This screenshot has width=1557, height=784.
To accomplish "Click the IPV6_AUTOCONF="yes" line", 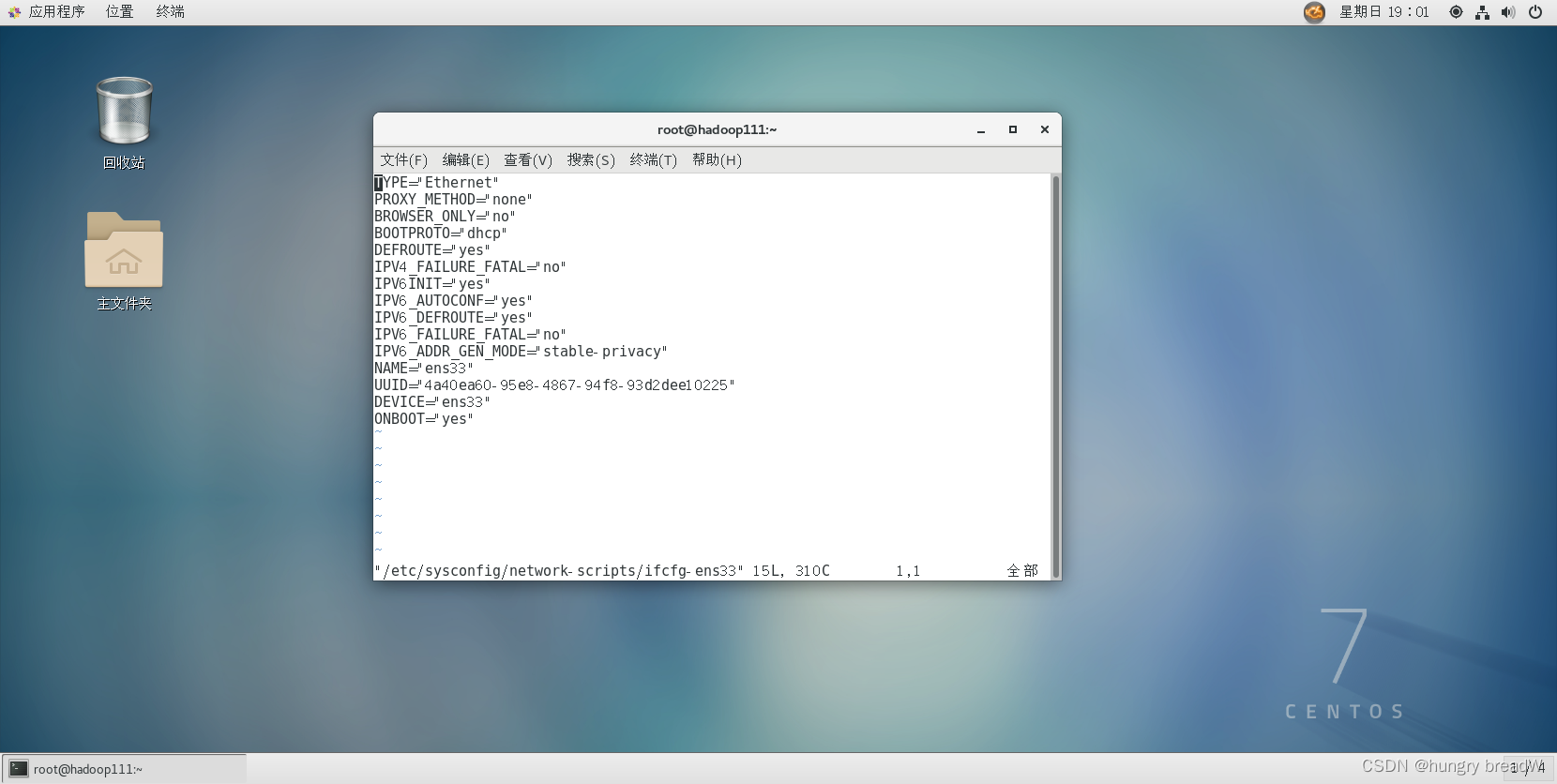I will (453, 301).
